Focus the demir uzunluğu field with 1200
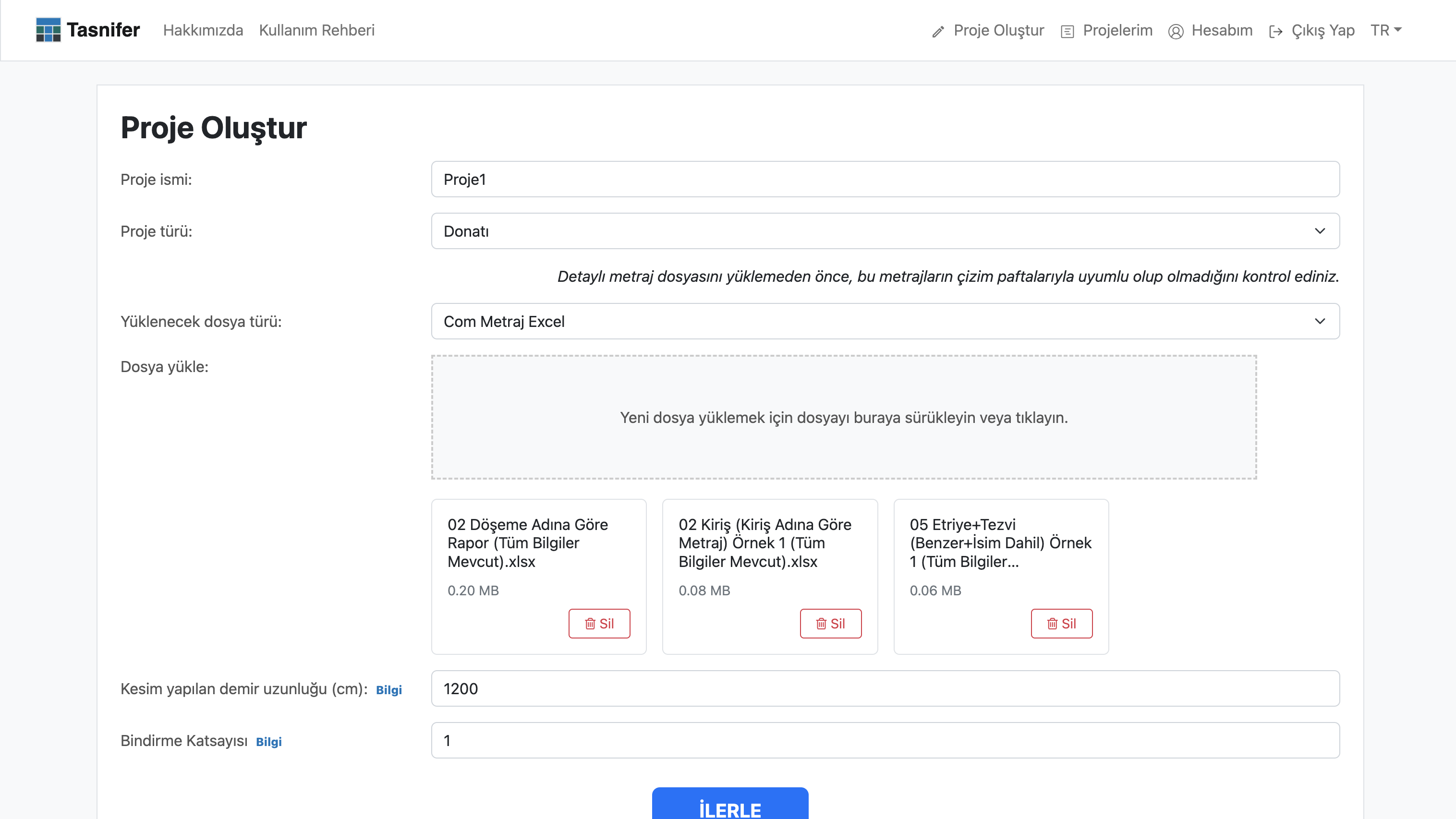Image resolution: width=1456 pixels, height=819 pixels. pyautogui.click(x=885, y=688)
